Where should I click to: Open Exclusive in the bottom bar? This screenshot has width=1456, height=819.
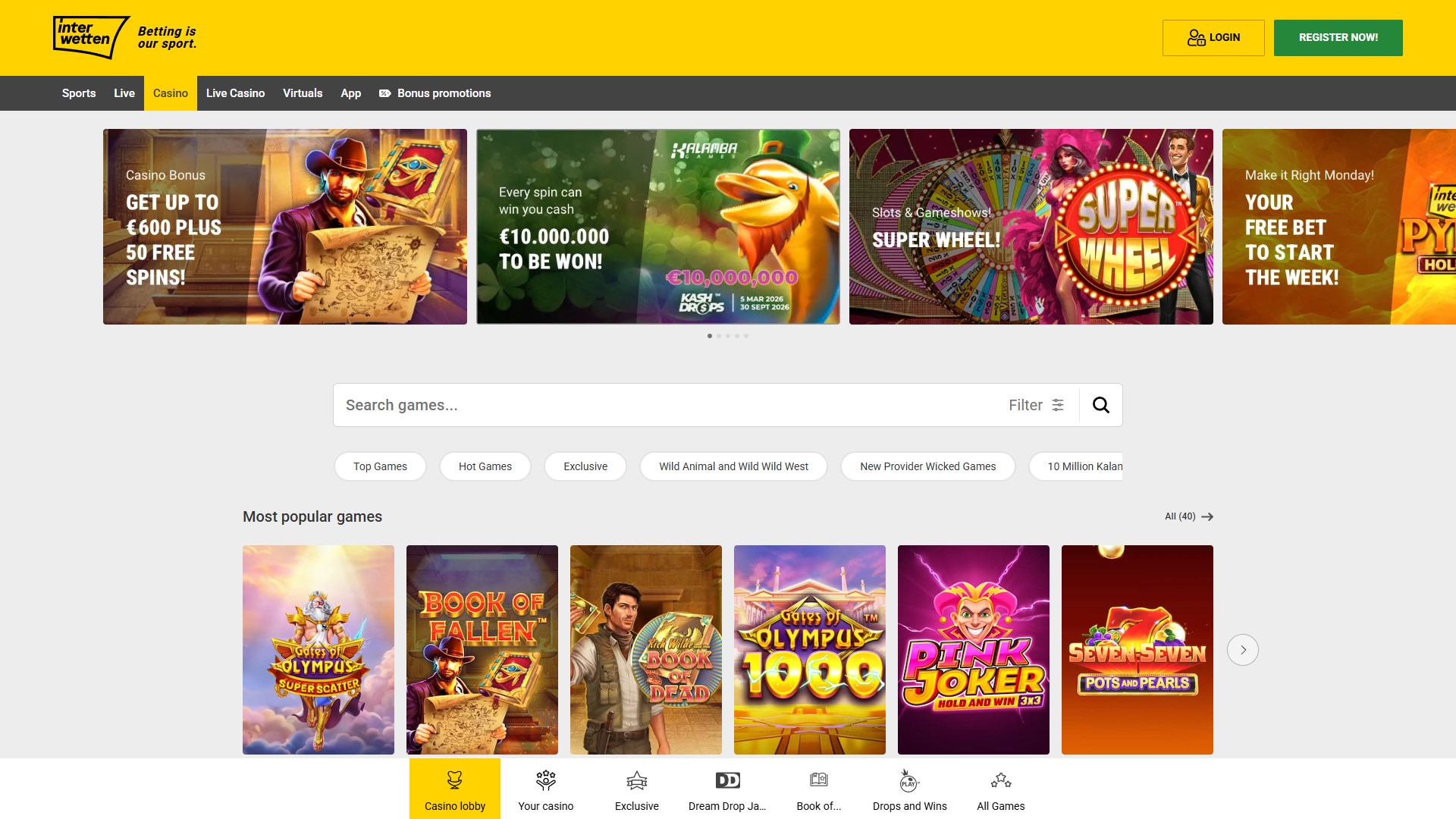637,789
